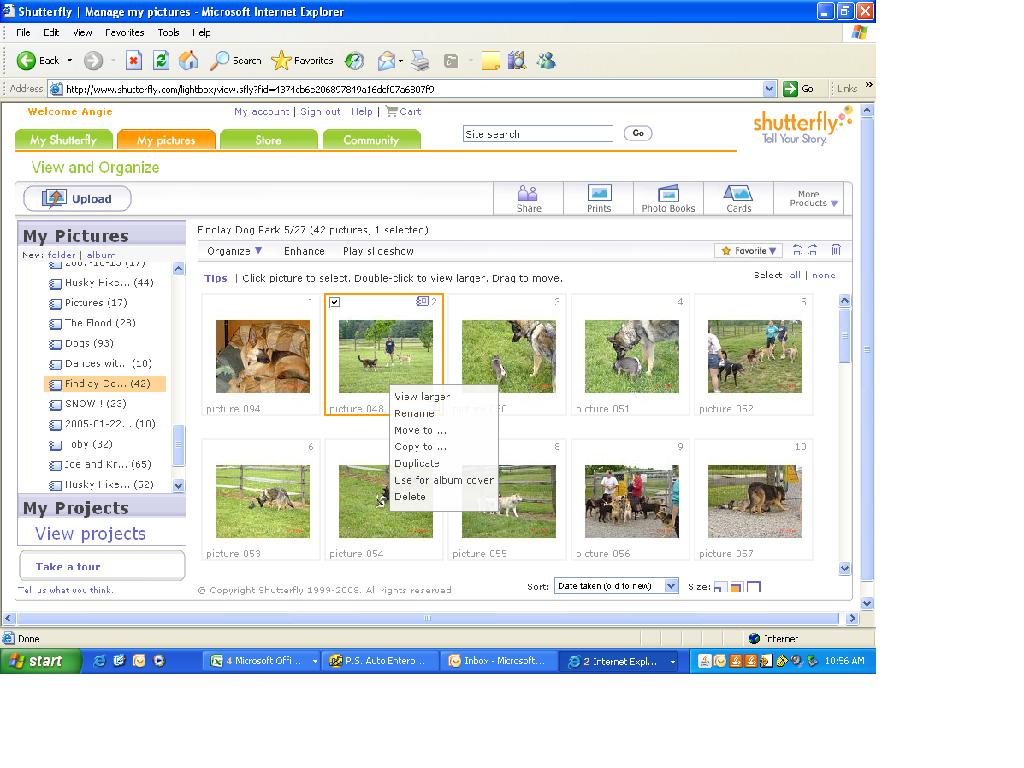The image size is (1024, 768).
Task: Expand the Organize dropdown menu
Action: (x=235, y=251)
